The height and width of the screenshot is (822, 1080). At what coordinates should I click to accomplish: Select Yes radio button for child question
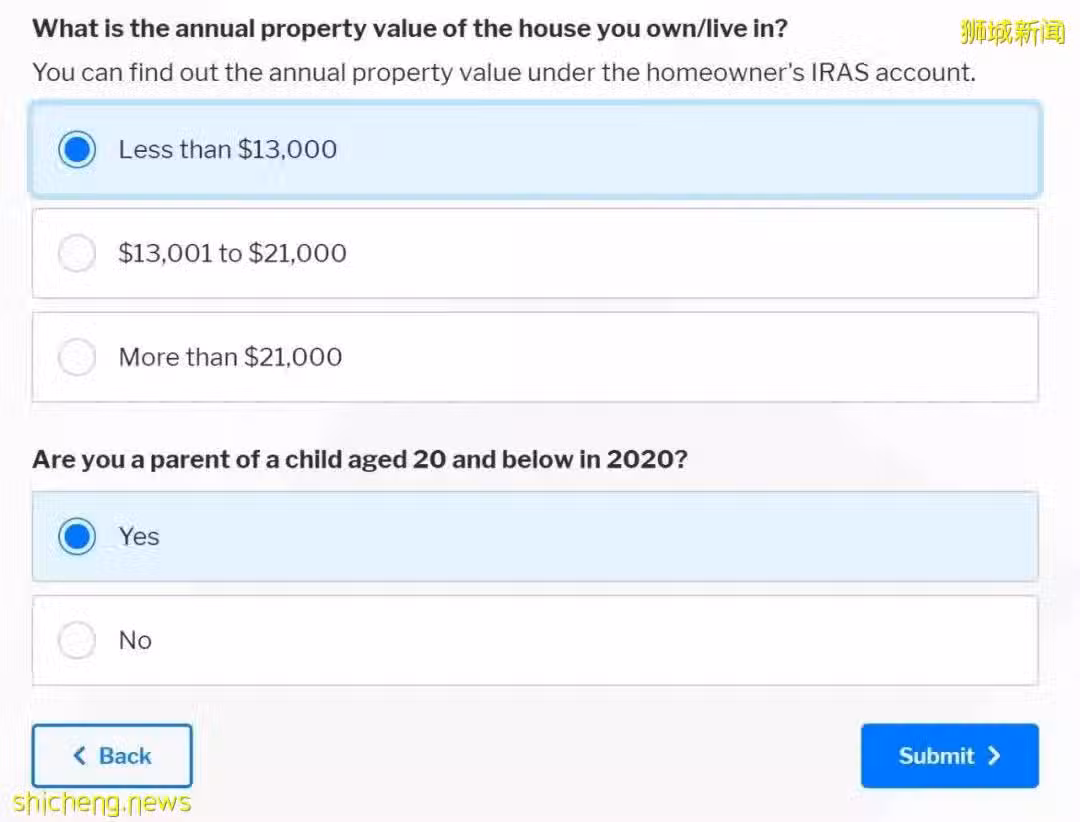[76, 537]
